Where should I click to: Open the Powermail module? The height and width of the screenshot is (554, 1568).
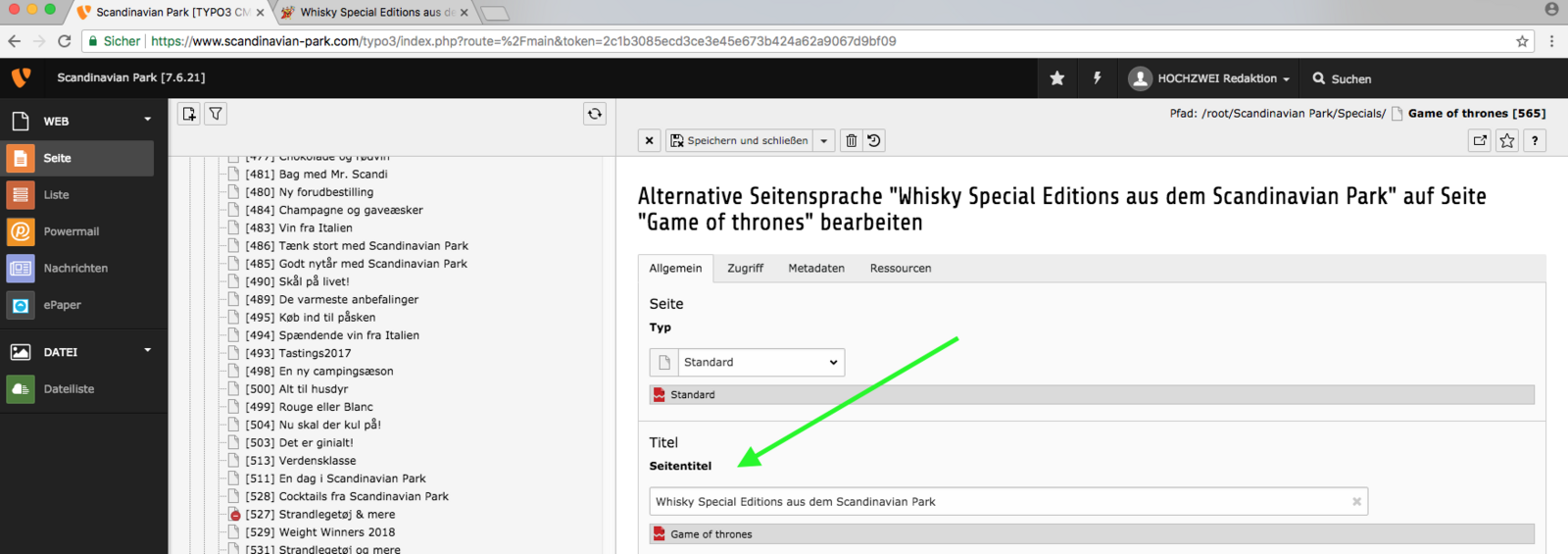tap(72, 231)
